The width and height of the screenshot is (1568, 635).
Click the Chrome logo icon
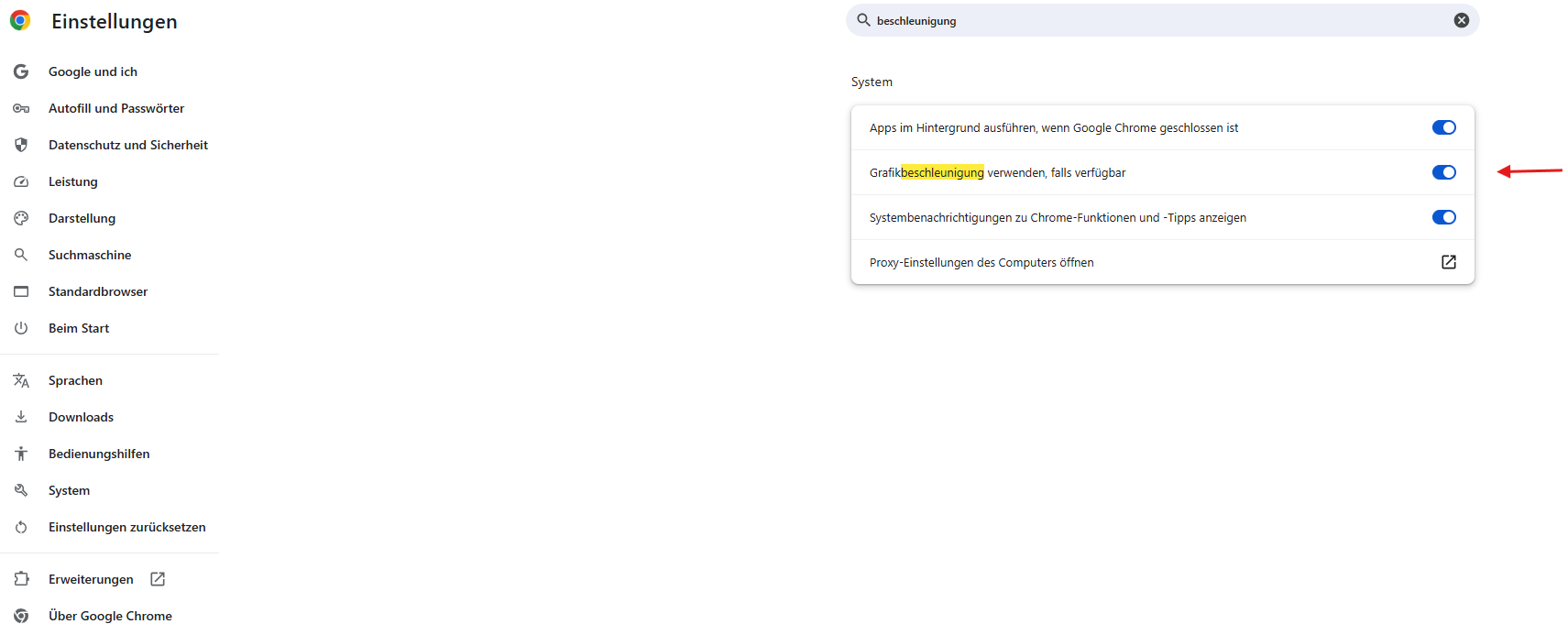click(x=20, y=20)
